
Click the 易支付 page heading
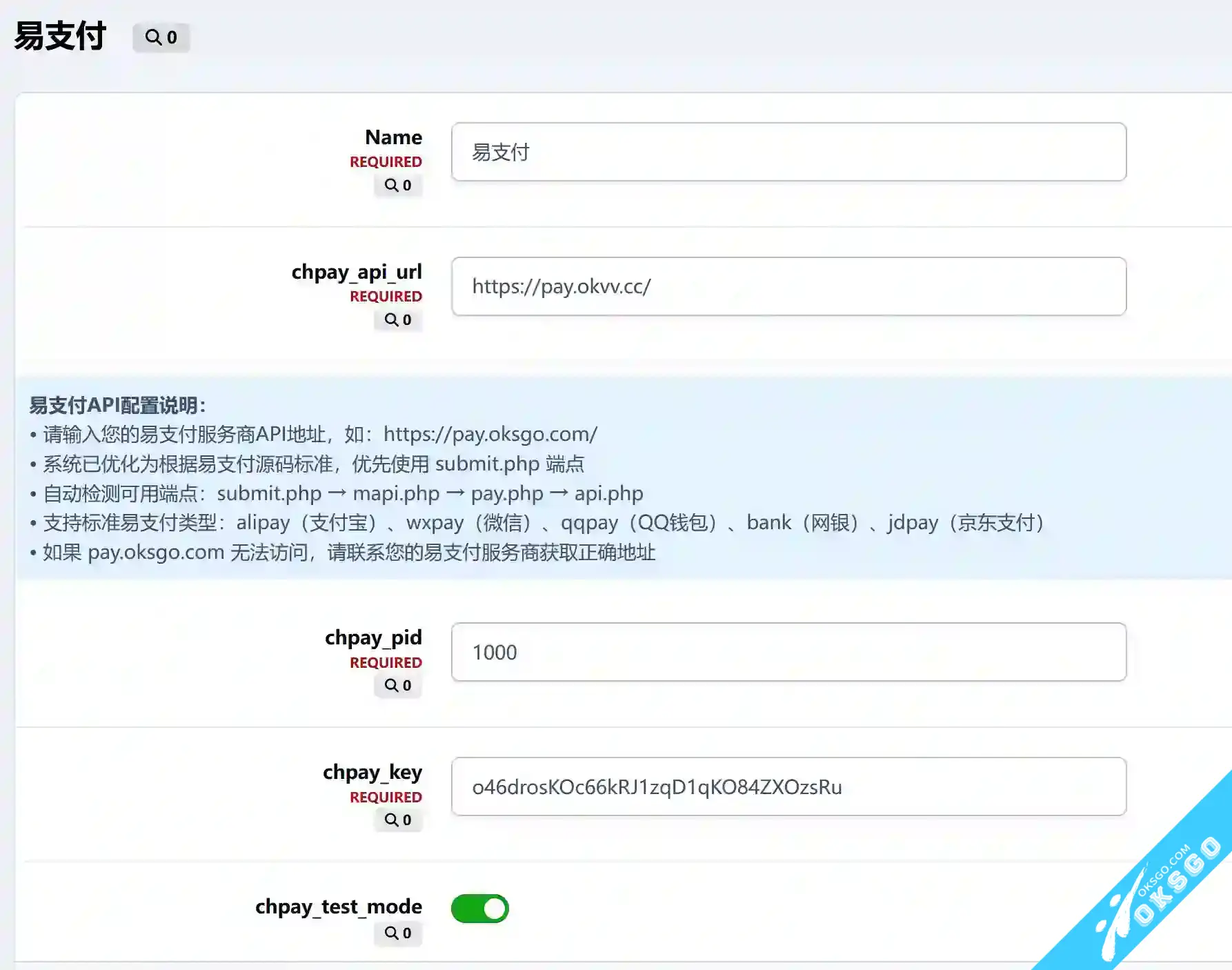point(60,36)
